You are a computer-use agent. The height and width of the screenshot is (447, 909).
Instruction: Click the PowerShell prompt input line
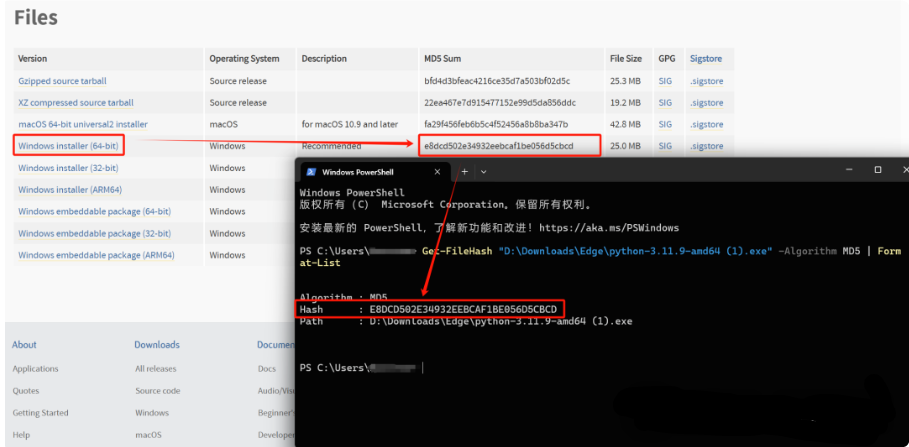(x=362, y=368)
